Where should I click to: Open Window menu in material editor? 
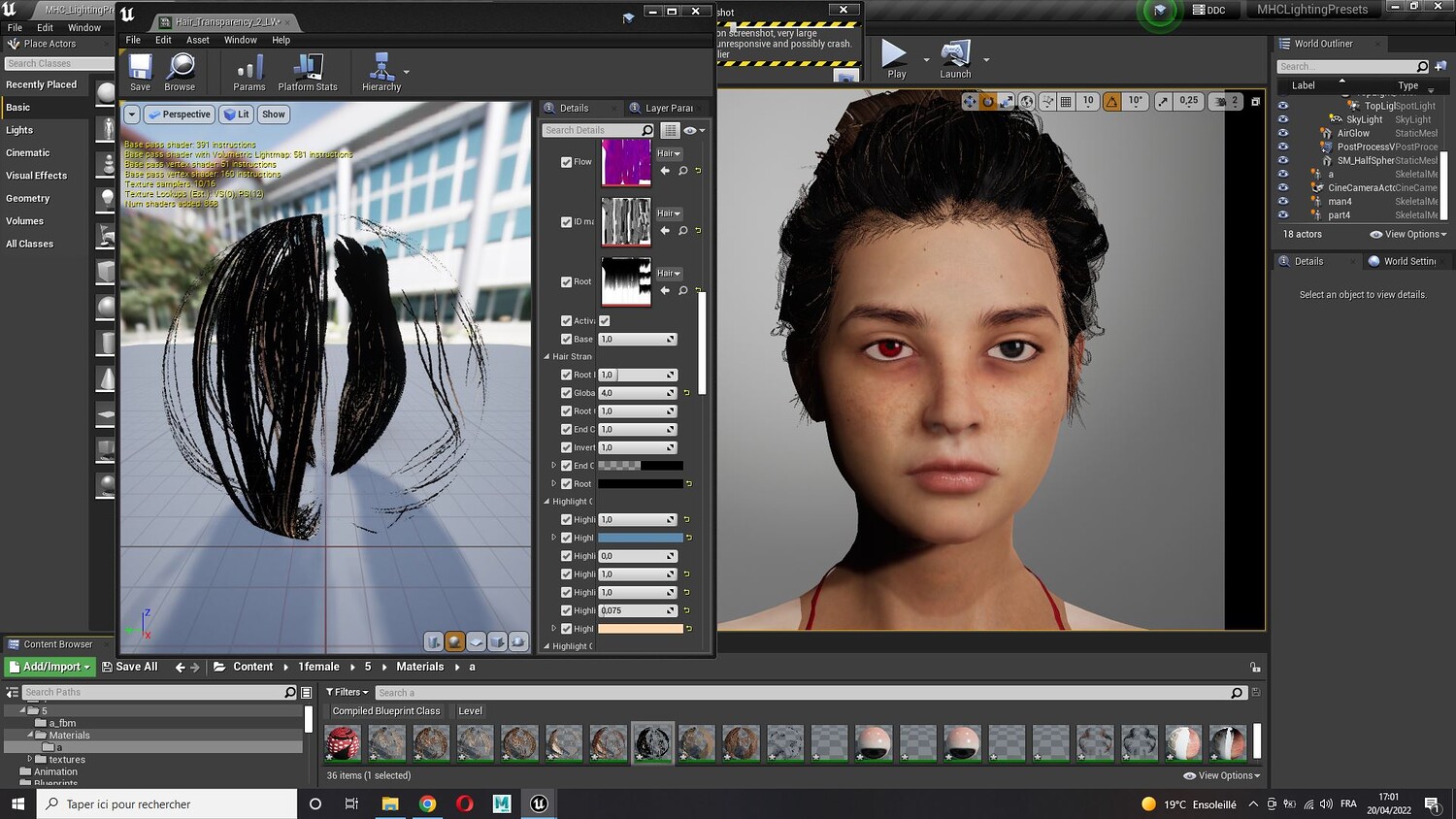tap(241, 40)
